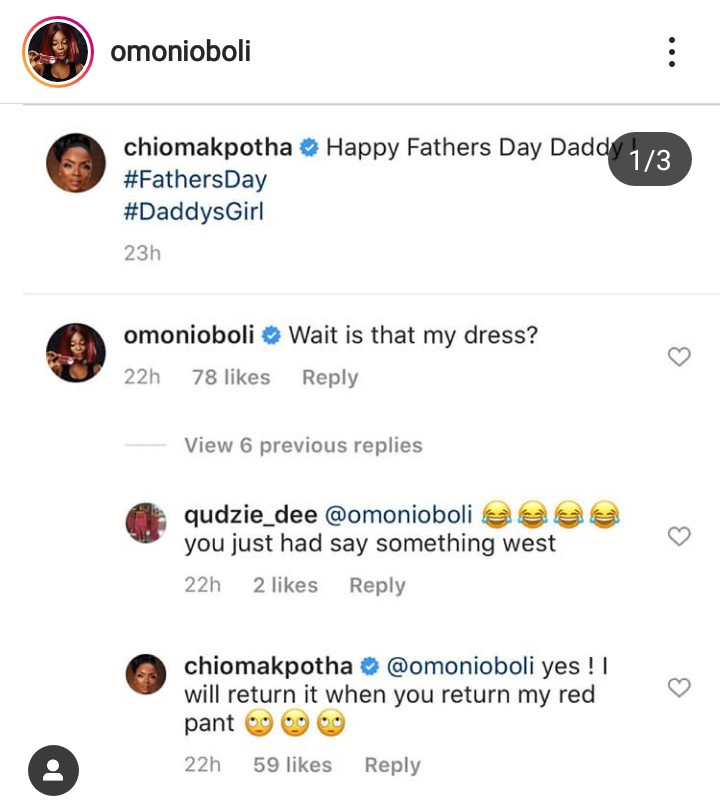Expand View 6 previous replies

(302, 445)
